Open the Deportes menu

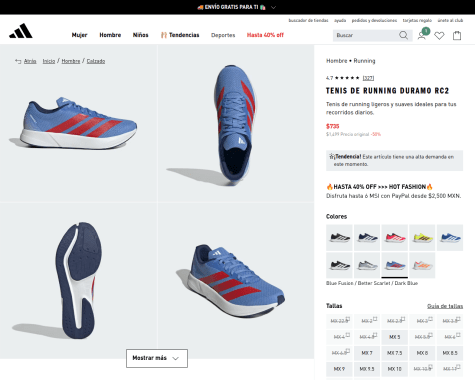[x=223, y=35]
